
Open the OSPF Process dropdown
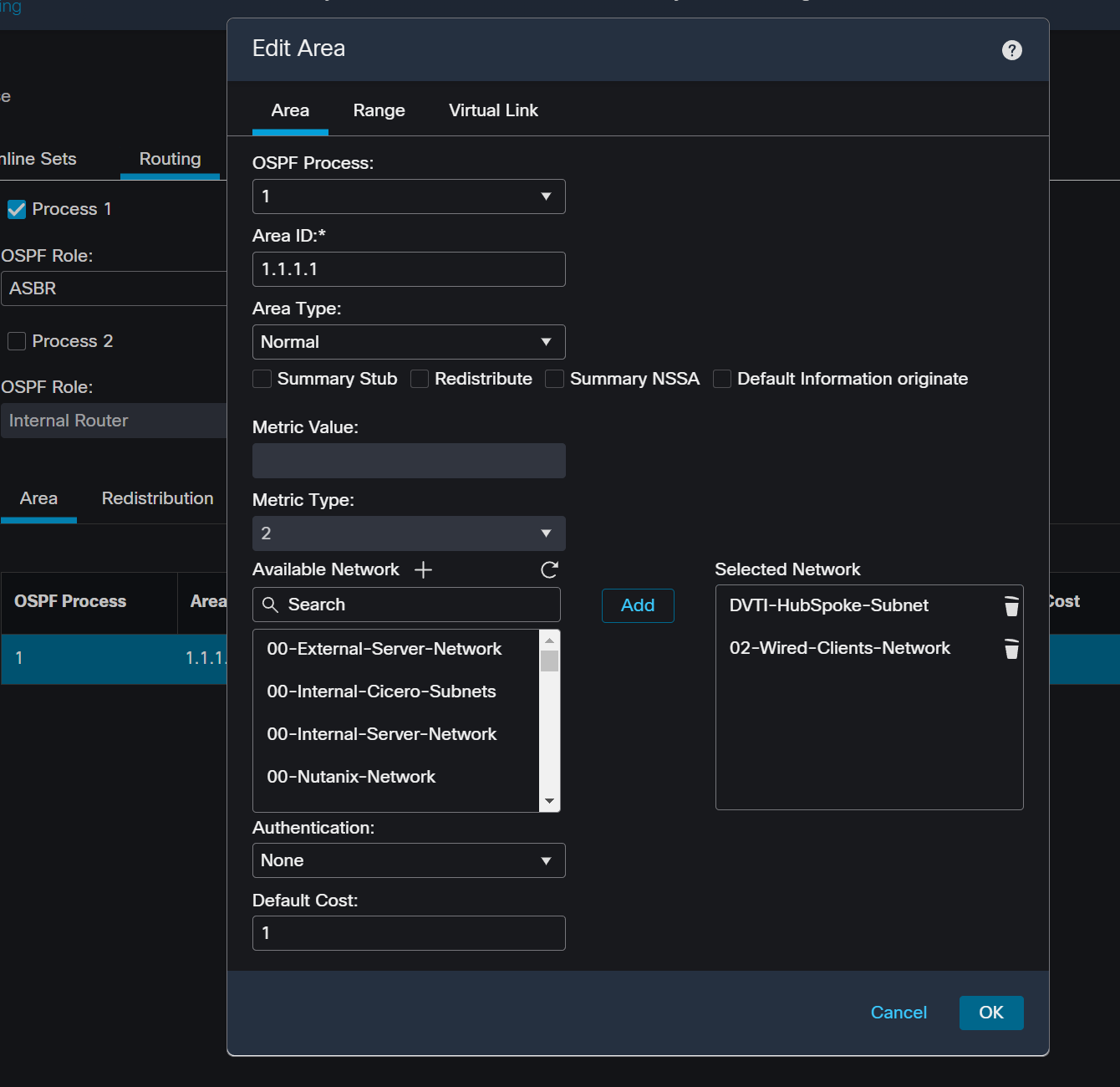point(409,196)
